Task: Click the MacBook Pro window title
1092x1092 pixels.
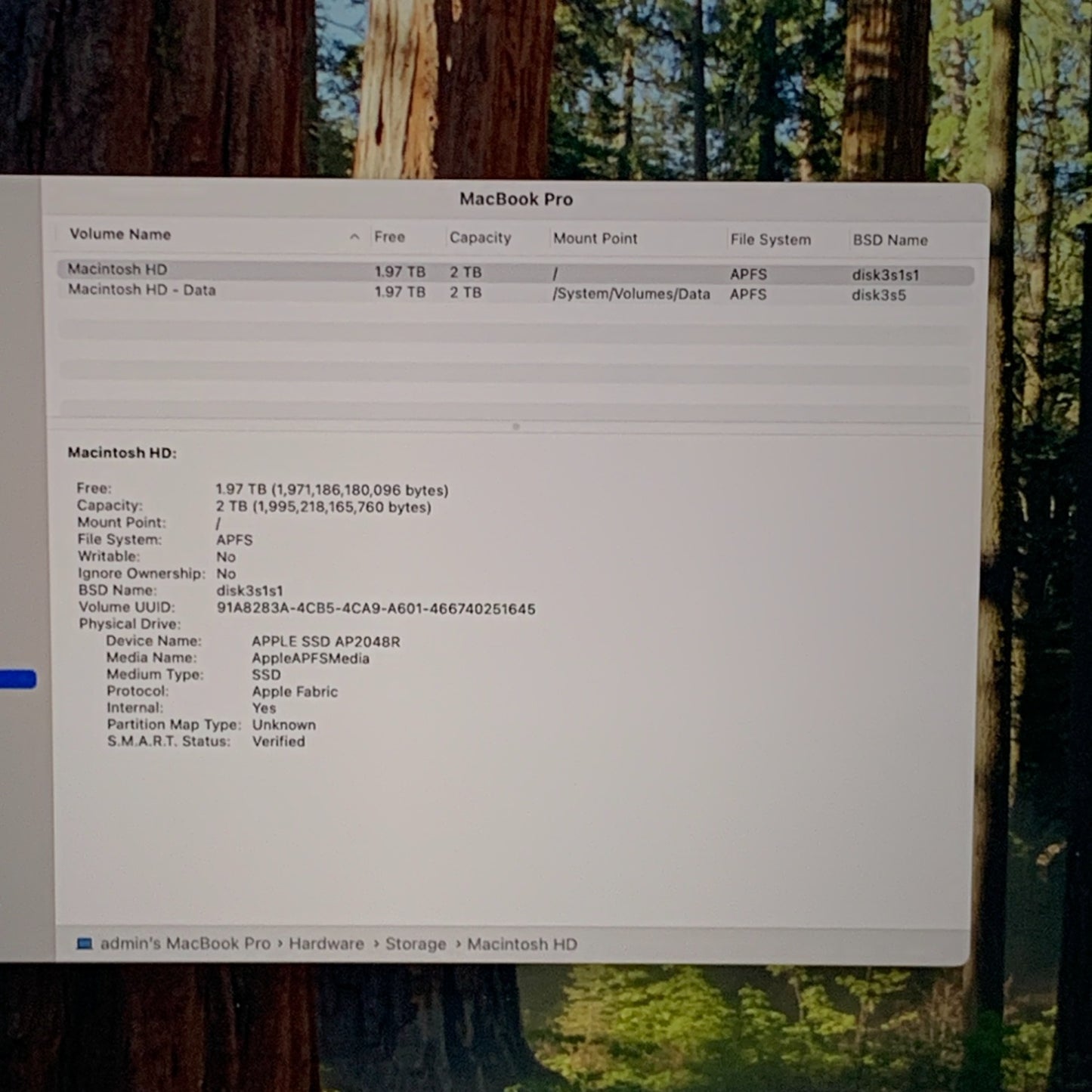Action: tap(516, 200)
